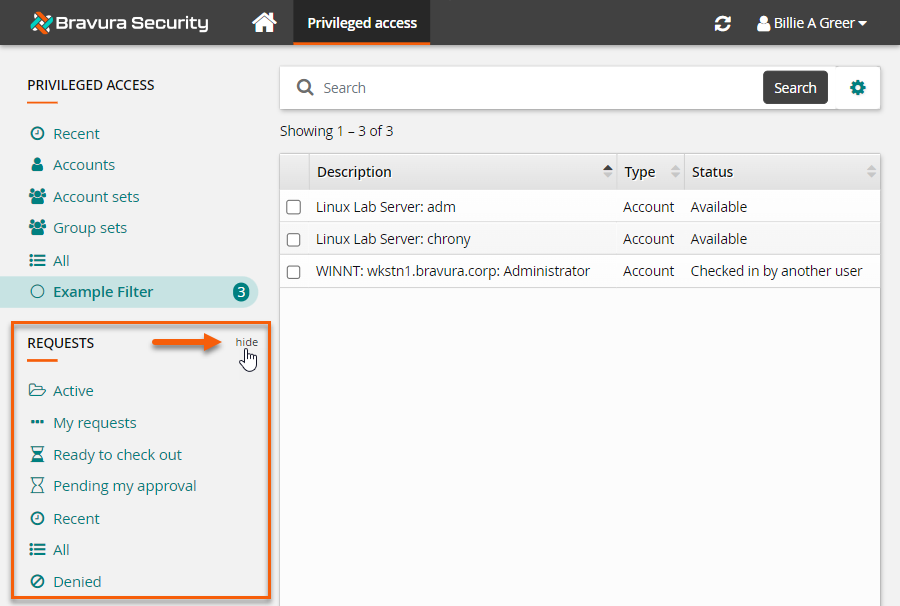Click the Active requests folder icon
This screenshot has height=606, width=900.
[37, 391]
